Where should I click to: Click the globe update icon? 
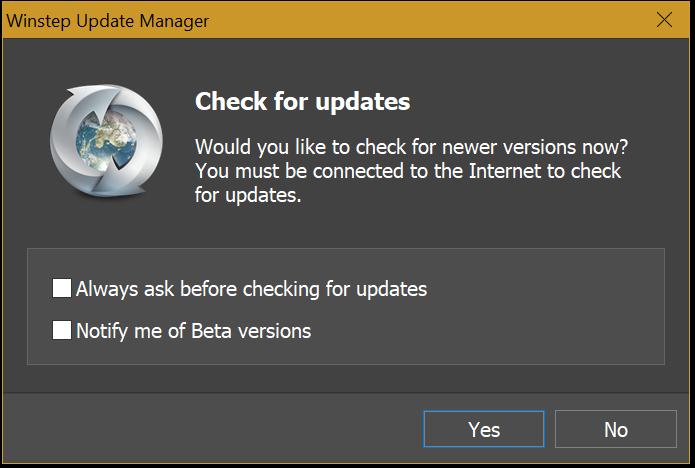106,141
